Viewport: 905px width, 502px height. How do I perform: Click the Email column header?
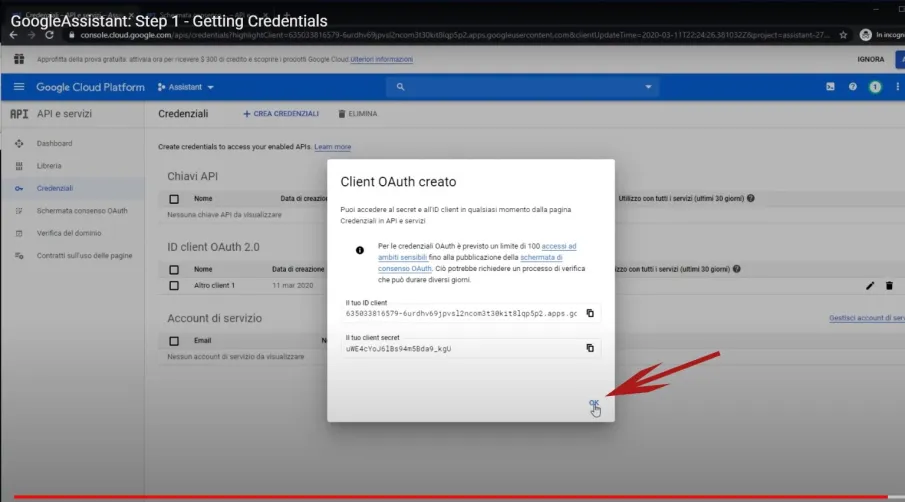(203, 340)
